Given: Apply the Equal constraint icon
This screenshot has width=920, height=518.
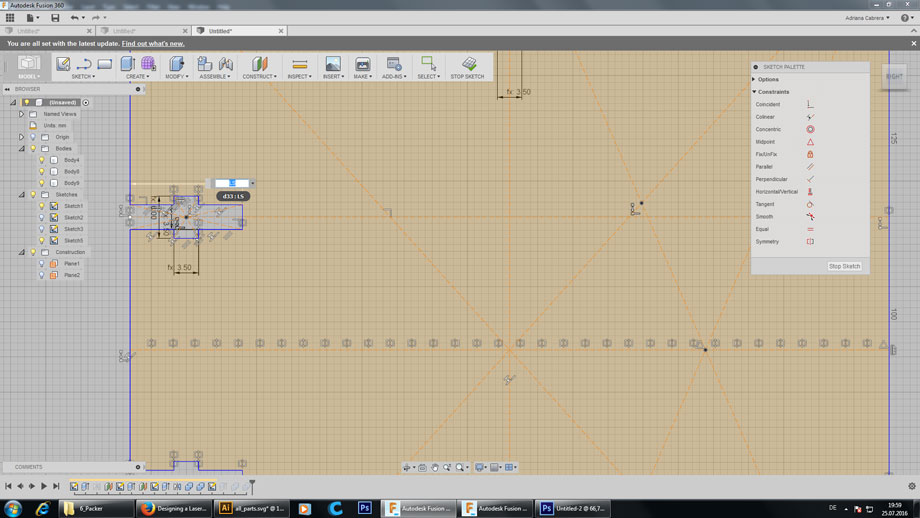Looking at the screenshot, I should pos(810,229).
